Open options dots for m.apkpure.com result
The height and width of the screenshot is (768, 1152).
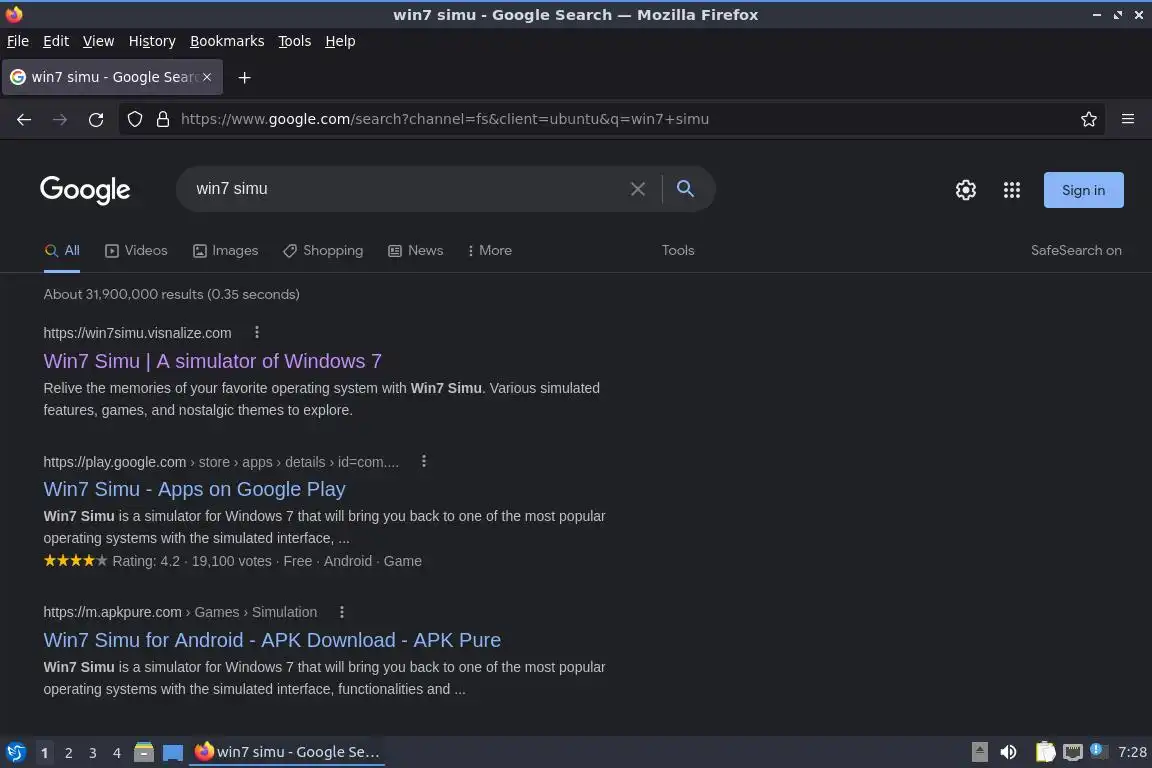[342, 611]
